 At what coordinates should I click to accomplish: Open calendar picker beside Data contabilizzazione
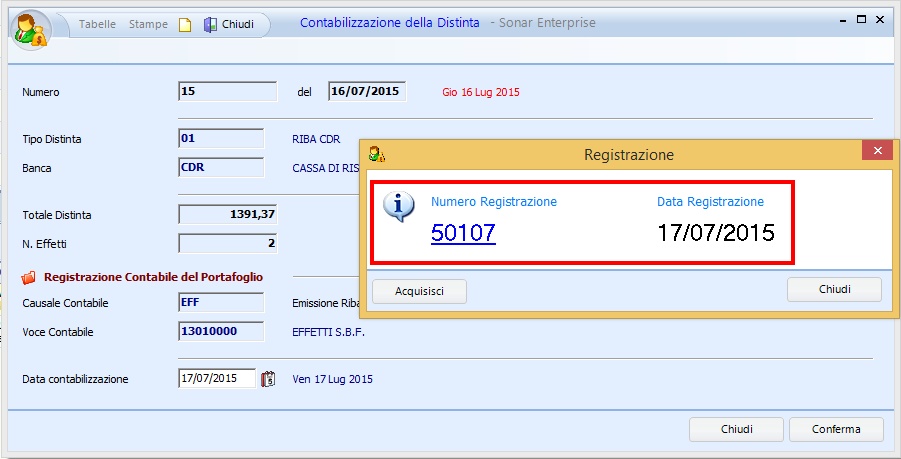267,379
